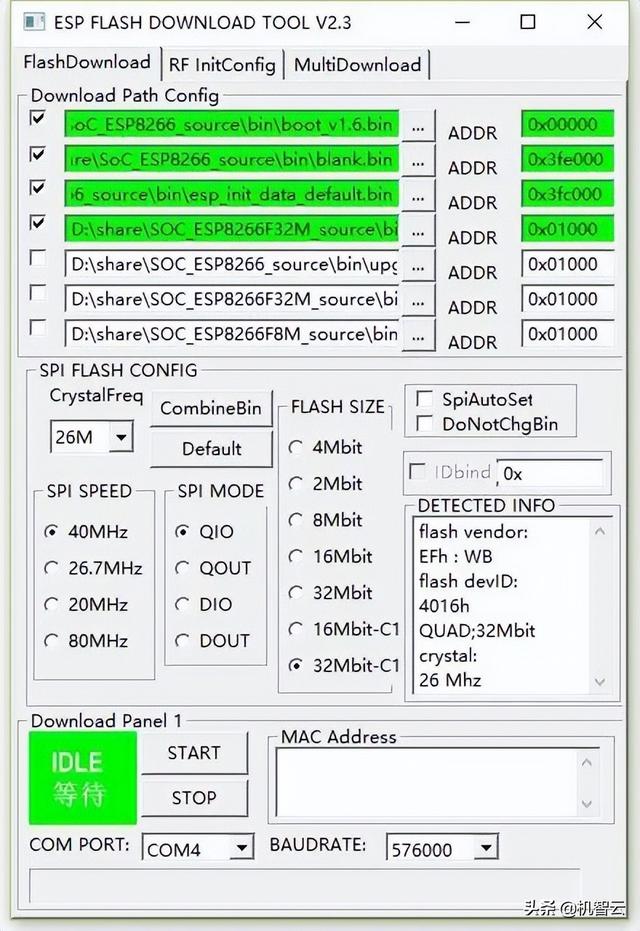Image resolution: width=640 pixels, height=931 pixels.
Task: Select 40MHz SPI speed
Action: point(87,531)
